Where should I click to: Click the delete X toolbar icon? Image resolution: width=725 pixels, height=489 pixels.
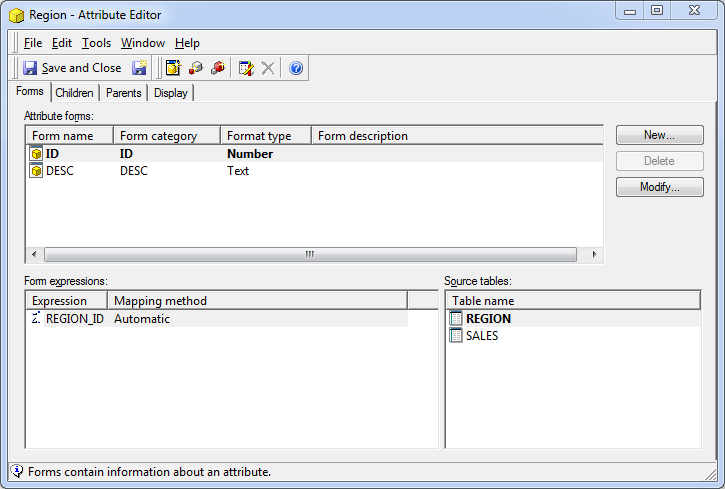click(268, 68)
